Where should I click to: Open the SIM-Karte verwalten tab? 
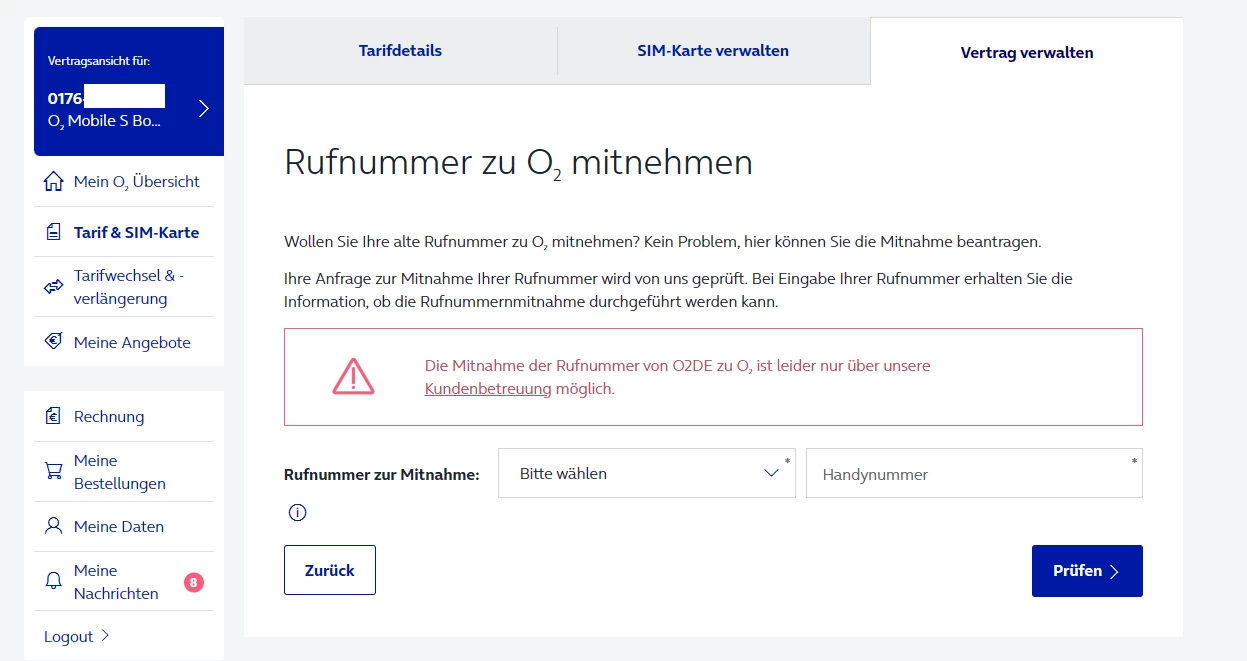(713, 51)
